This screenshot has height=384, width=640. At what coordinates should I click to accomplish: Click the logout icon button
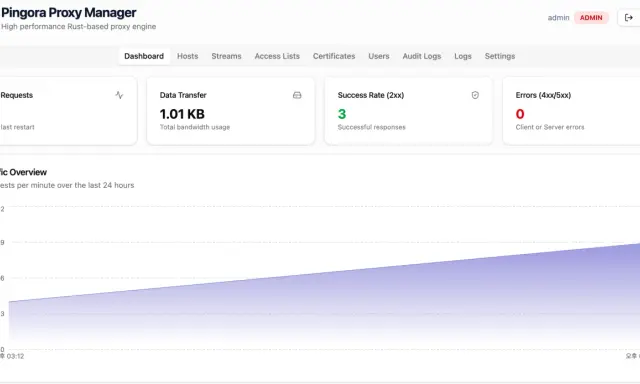pyautogui.click(x=629, y=18)
